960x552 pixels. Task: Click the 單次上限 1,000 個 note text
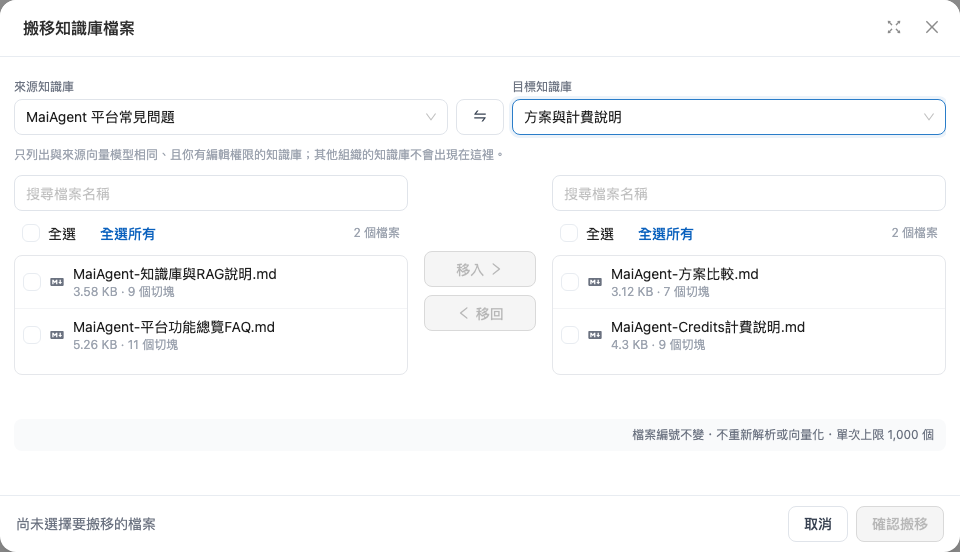click(x=885, y=435)
